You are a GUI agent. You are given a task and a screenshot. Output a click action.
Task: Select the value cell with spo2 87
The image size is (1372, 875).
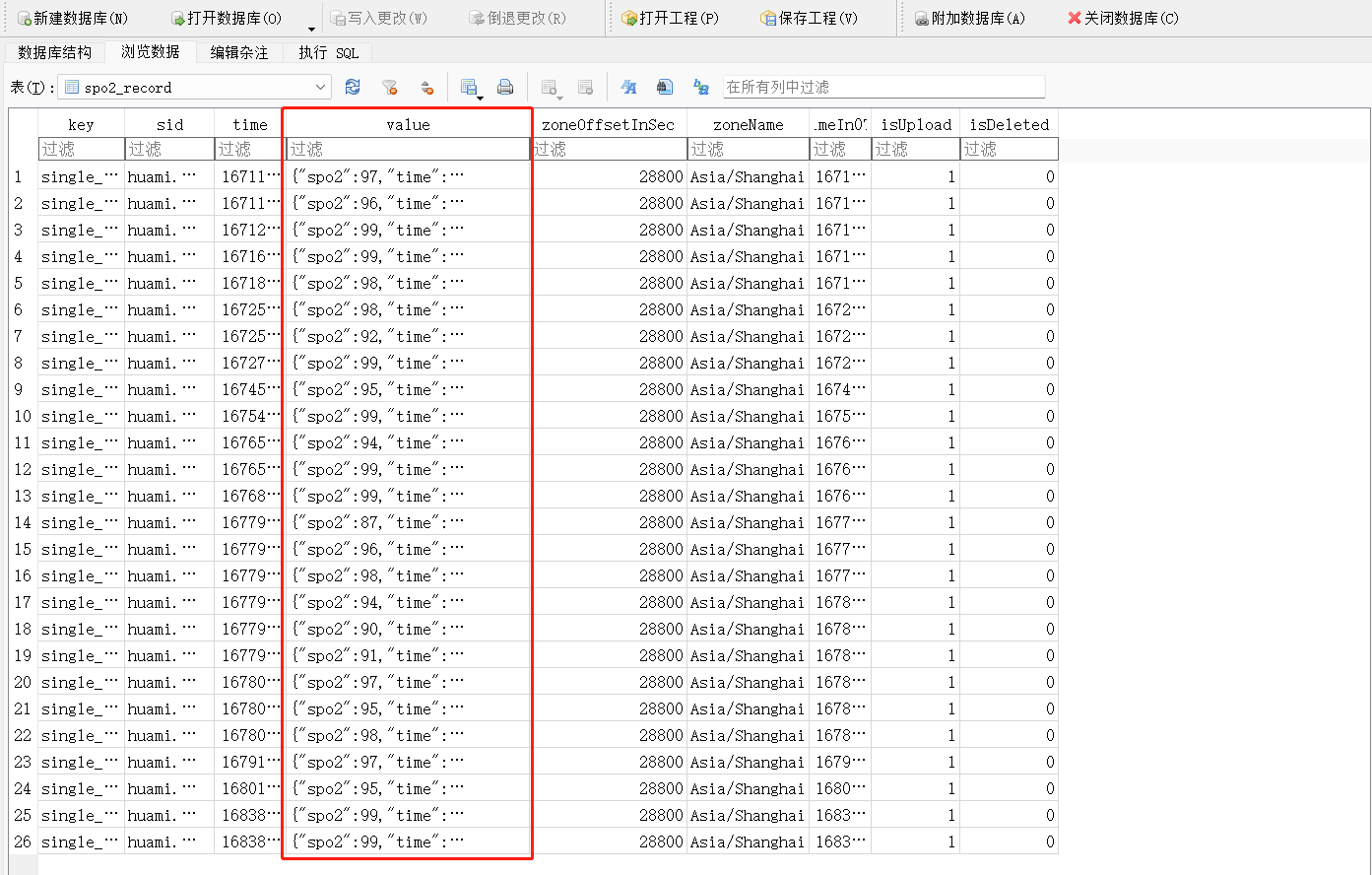coord(408,522)
